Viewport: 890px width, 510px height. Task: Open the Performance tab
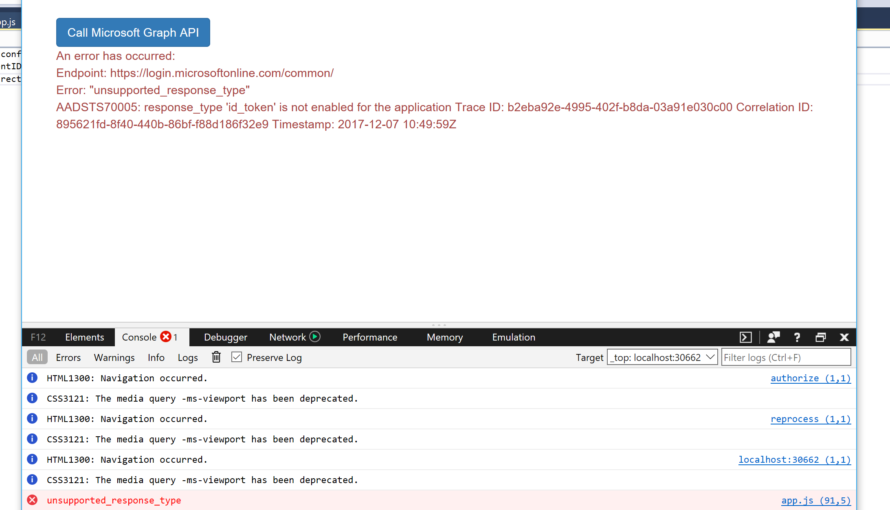click(x=370, y=337)
